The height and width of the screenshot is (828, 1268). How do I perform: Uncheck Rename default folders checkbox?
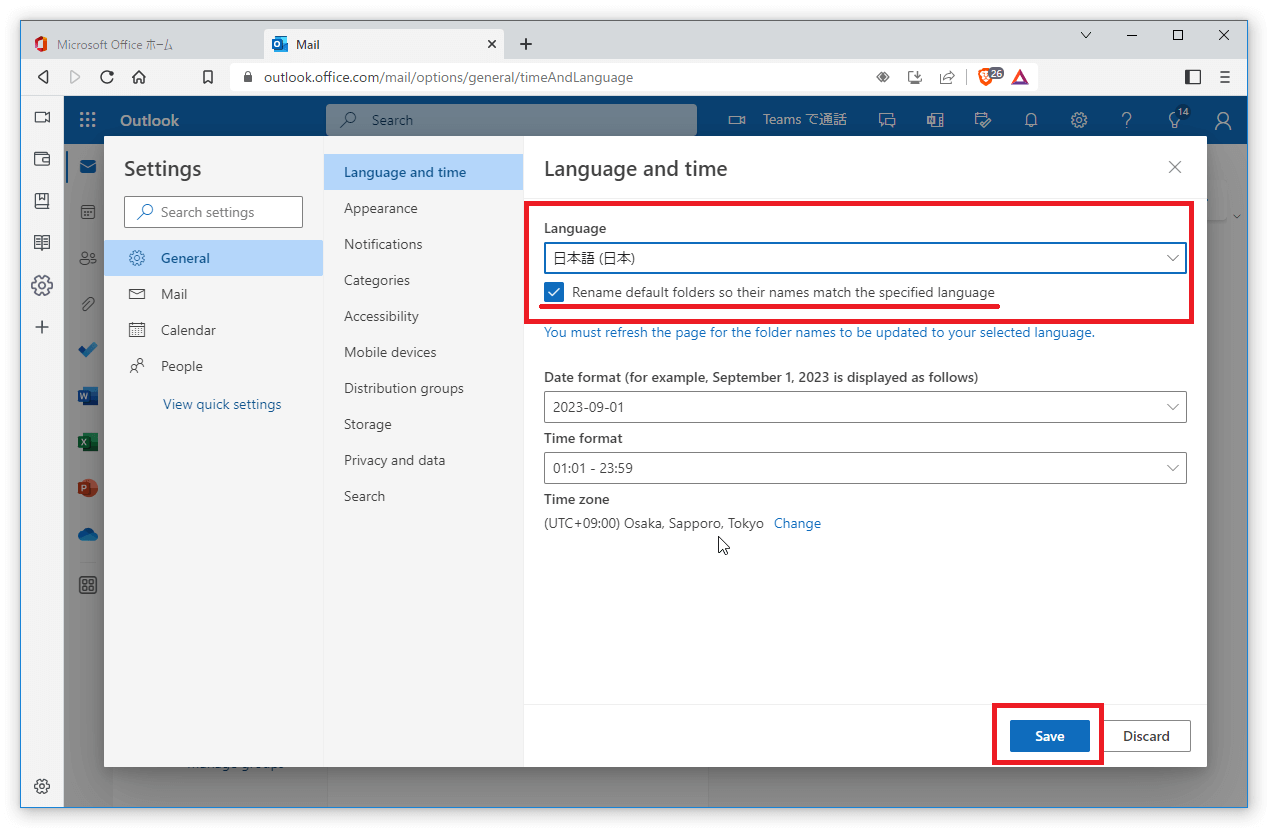point(554,292)
